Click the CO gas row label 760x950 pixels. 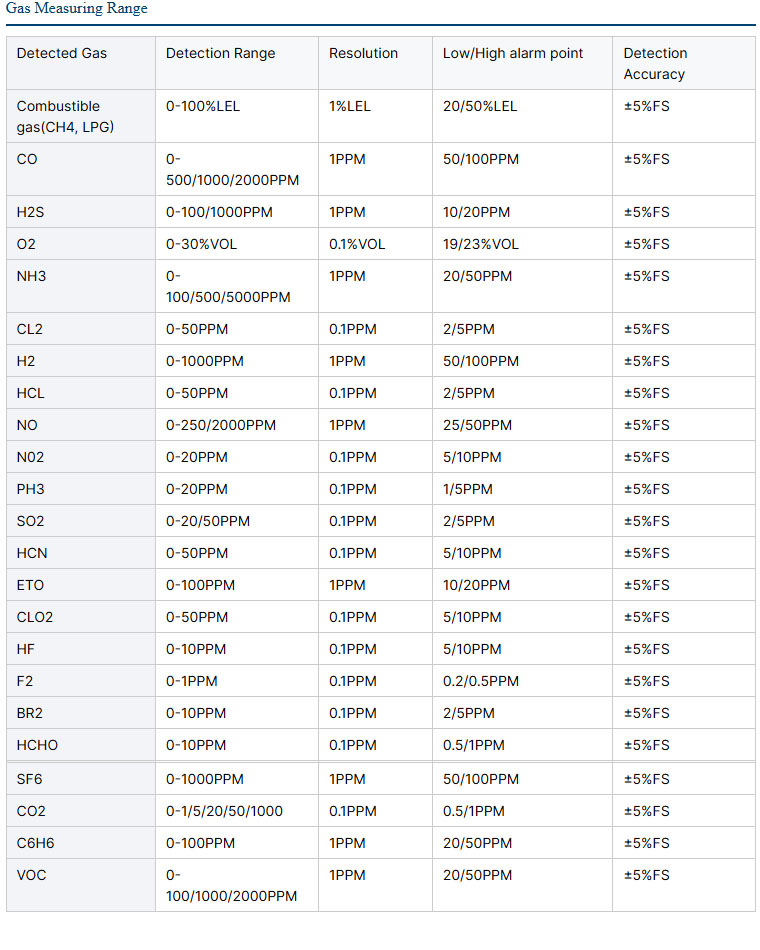27,159
